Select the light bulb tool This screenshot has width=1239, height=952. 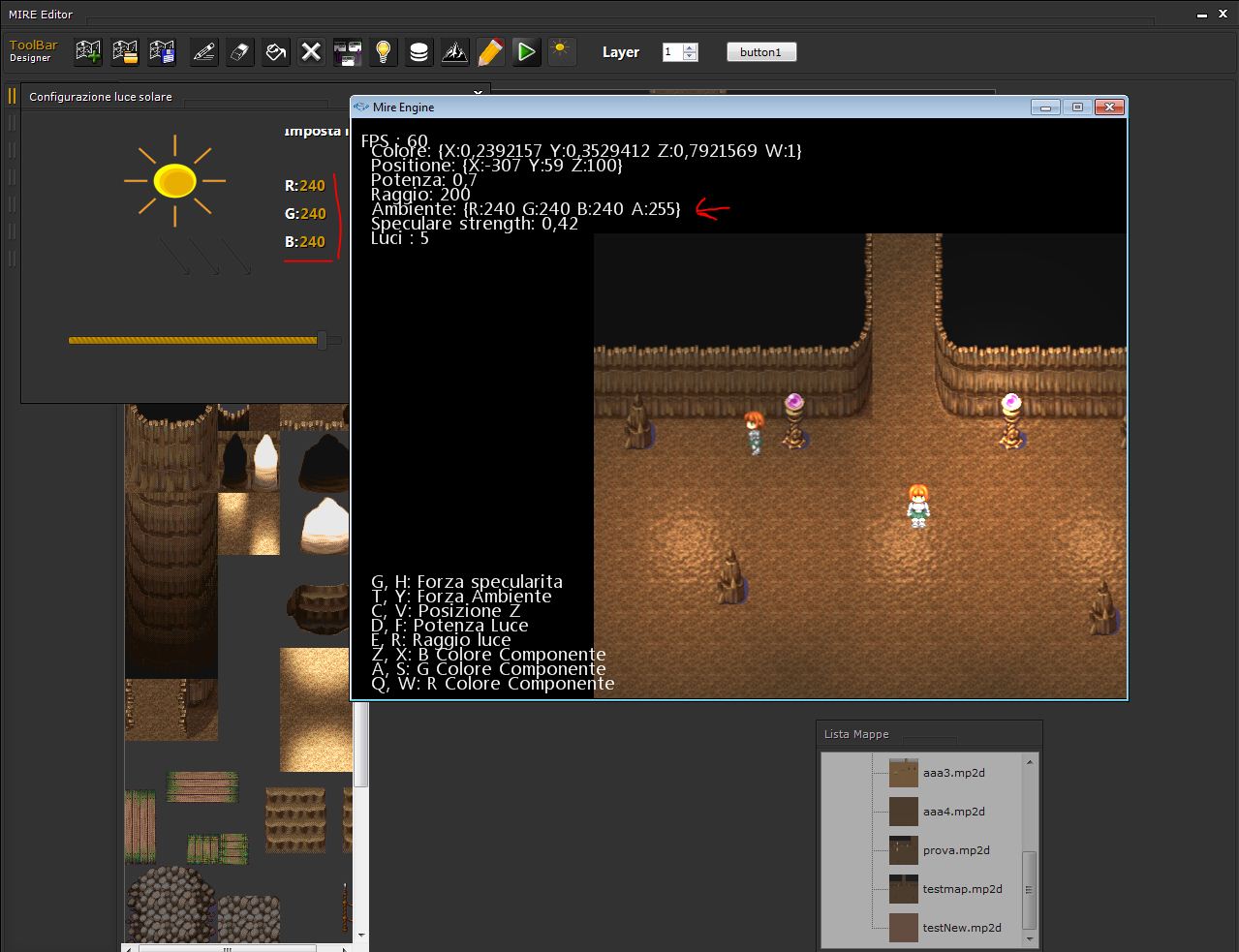[384, 52]
